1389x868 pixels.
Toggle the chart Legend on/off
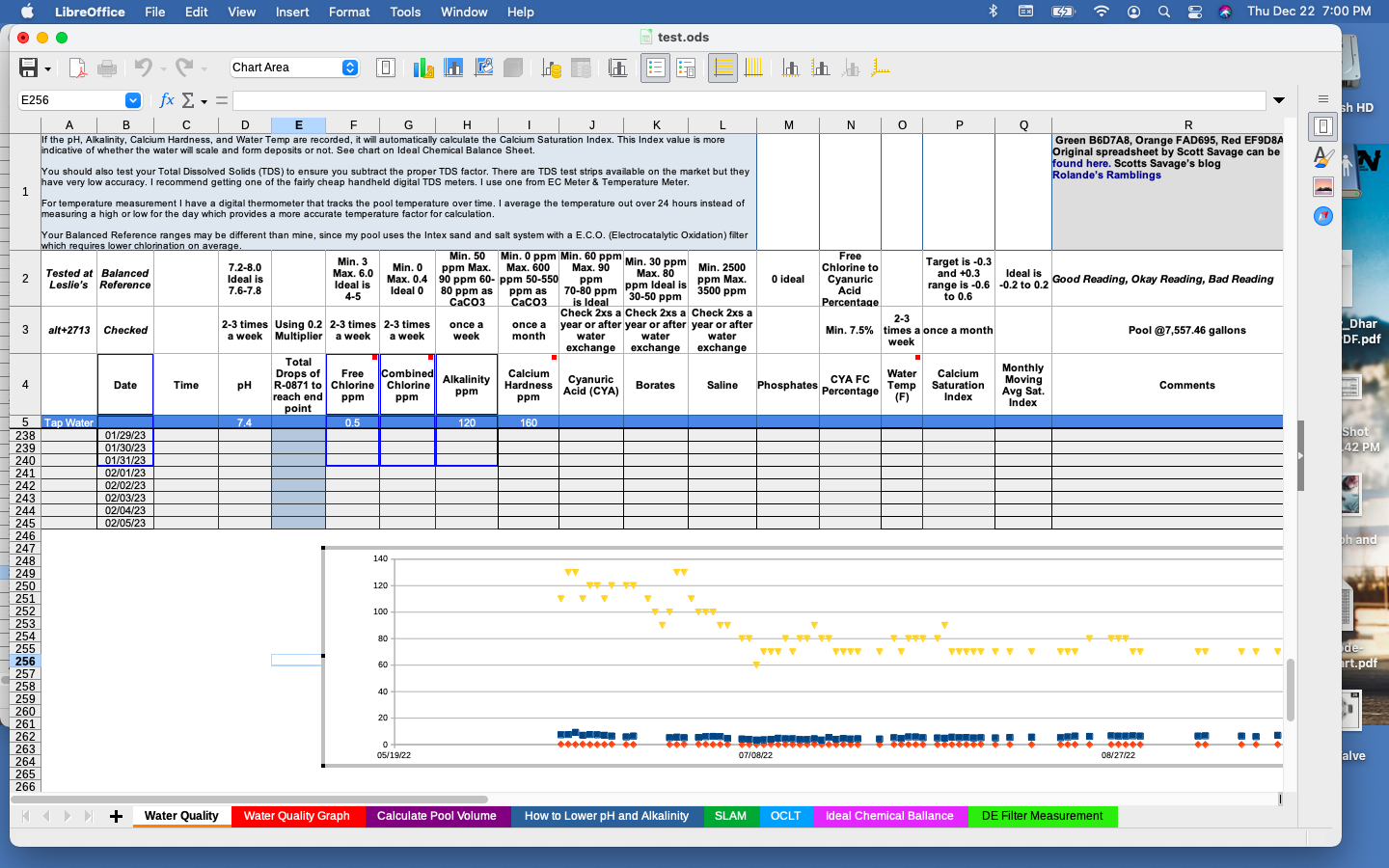coord(655,68)
